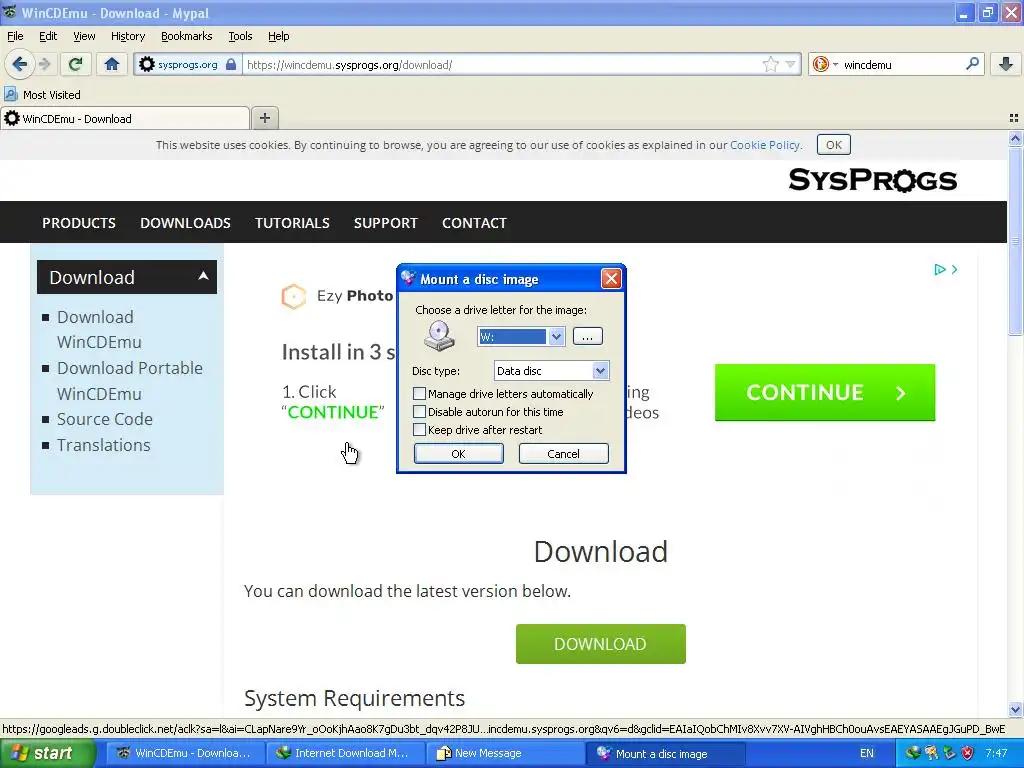Click the disc drive icon in Mount dialog
This screenshot has width=1024, height=768.
[x=439, y=336]
